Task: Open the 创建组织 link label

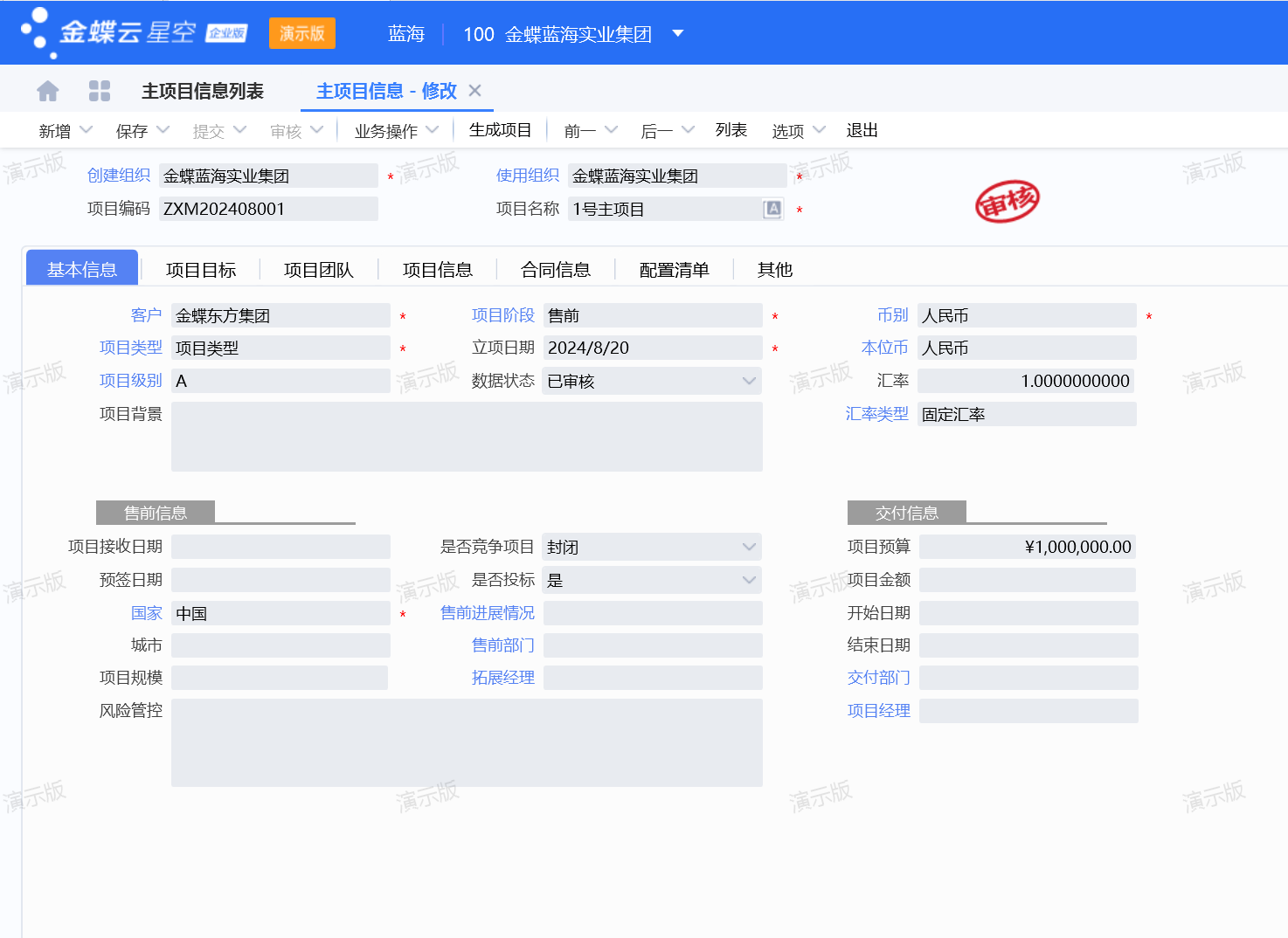Action: click(119, 176)
